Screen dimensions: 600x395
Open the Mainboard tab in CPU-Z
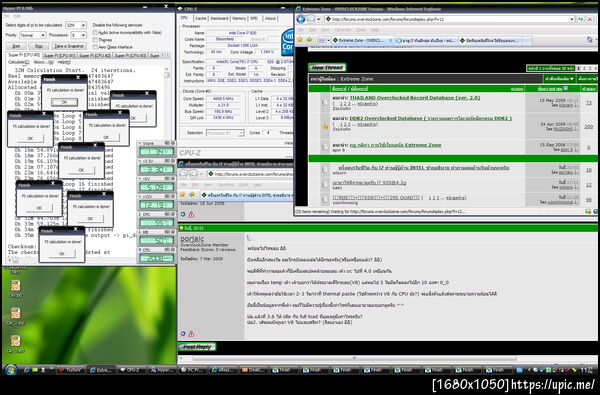click(x=220, y=18)
